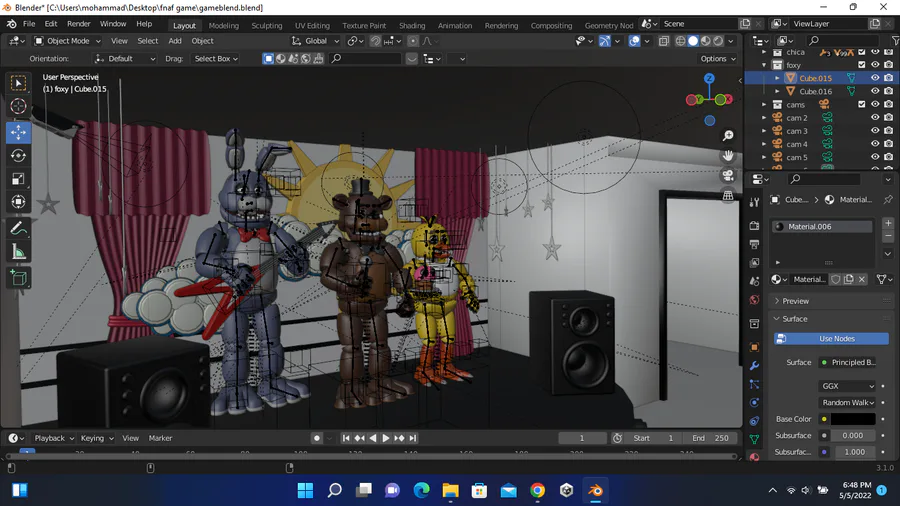Select the Move tool
The height and width of the screenshot is (506, 900).
pyautogui.click(x=18, y=133)
